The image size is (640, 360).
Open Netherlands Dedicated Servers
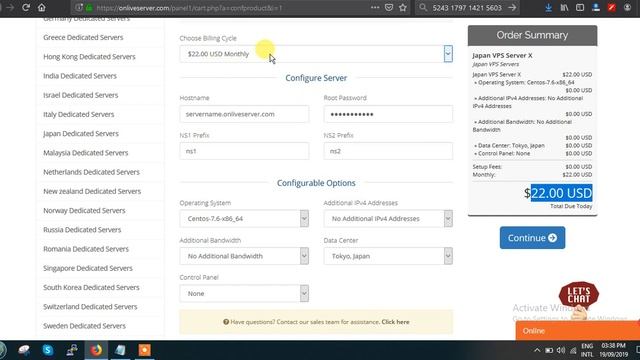click(91, 172)
